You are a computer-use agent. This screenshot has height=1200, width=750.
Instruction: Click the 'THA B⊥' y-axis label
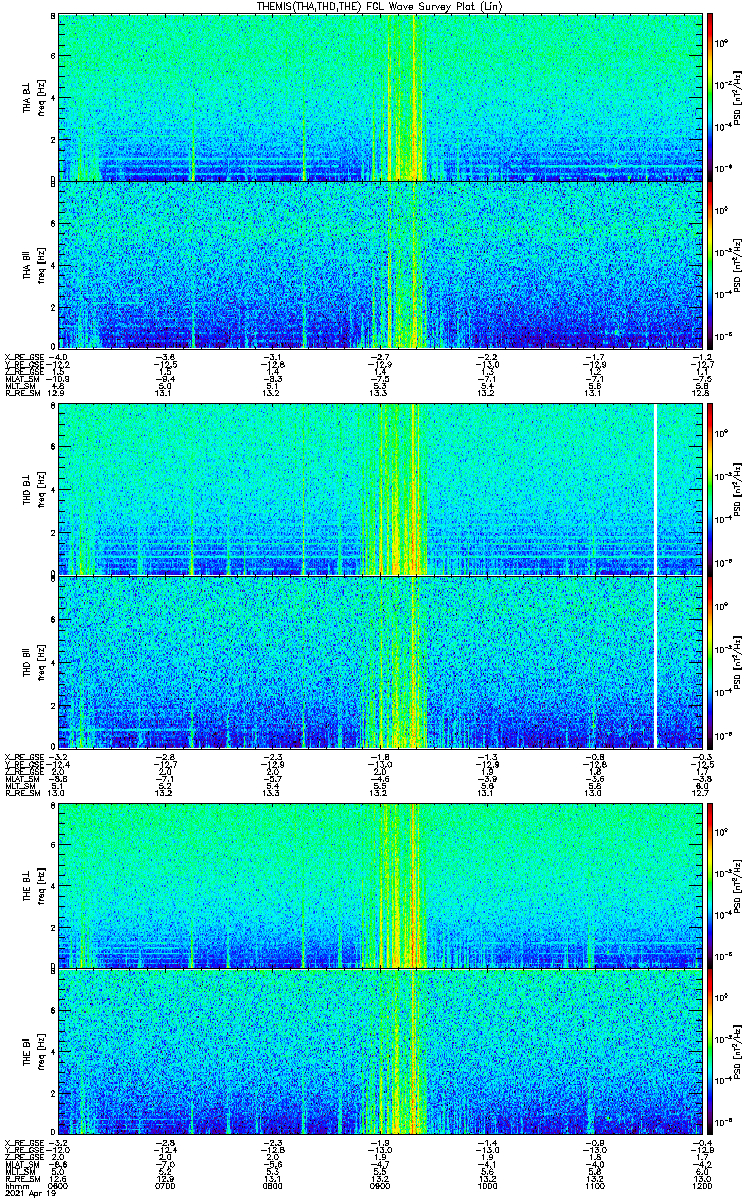pos(27,97)
